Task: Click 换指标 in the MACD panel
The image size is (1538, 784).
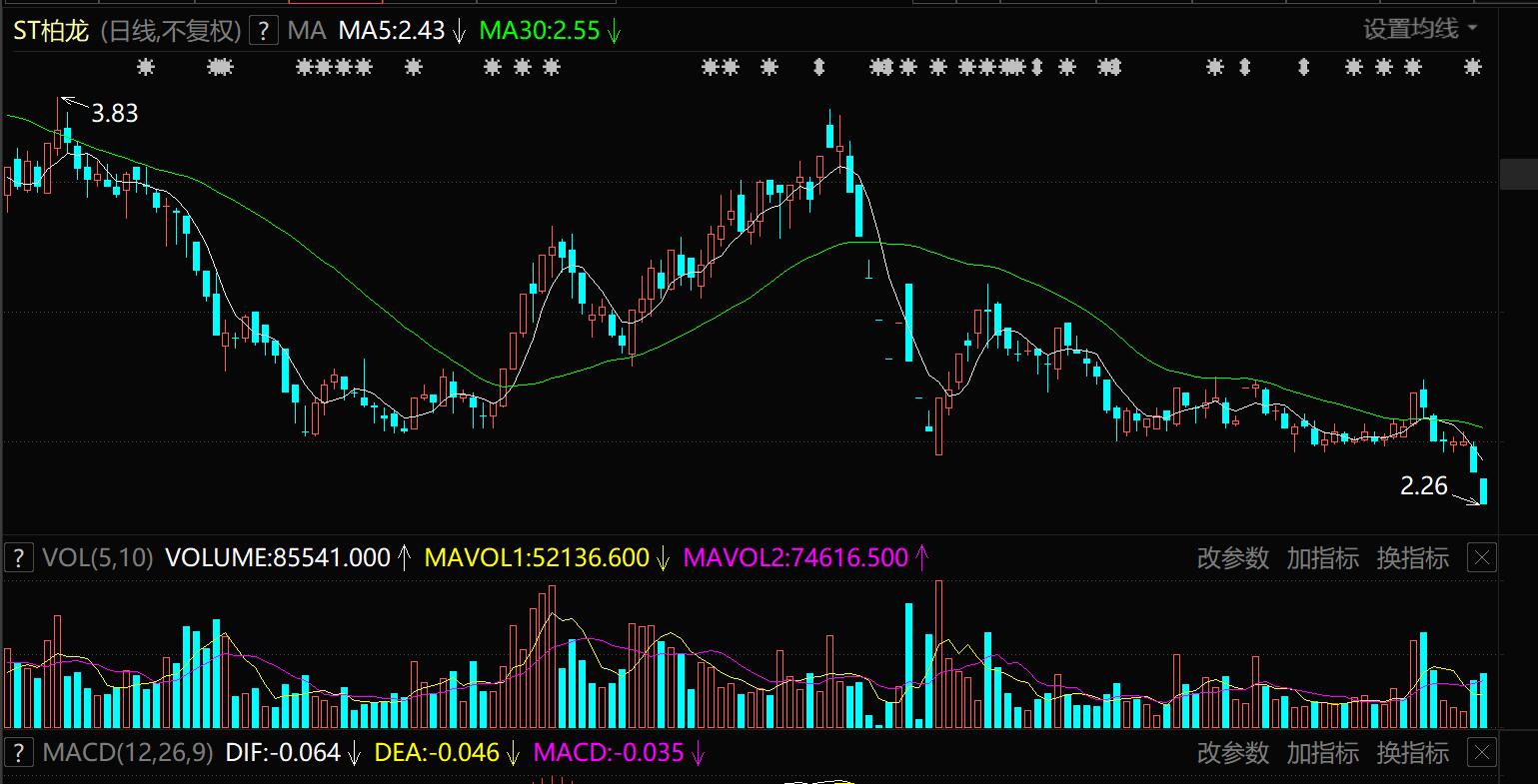Action: tap(1412, 752)
